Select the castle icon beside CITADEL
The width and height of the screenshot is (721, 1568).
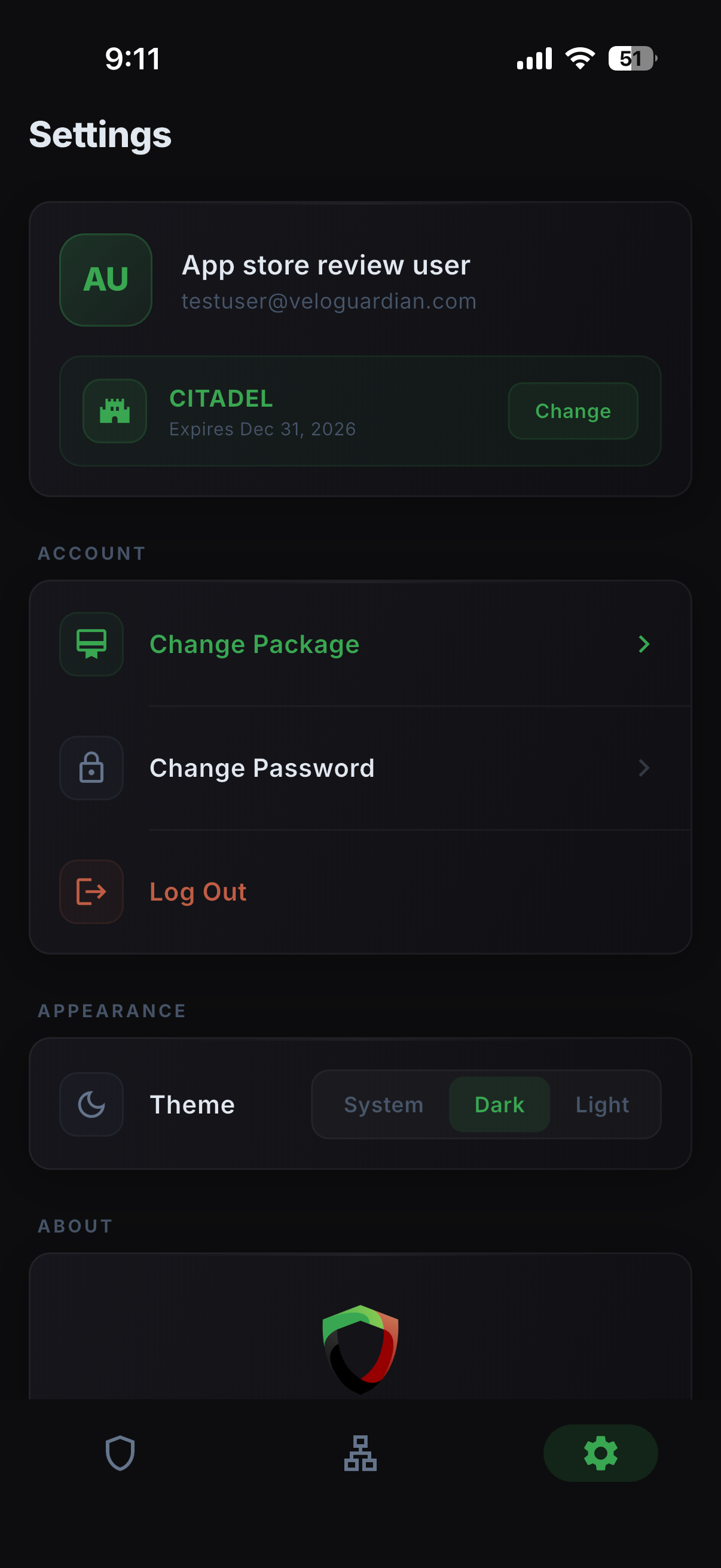click(x=114, y=411)
